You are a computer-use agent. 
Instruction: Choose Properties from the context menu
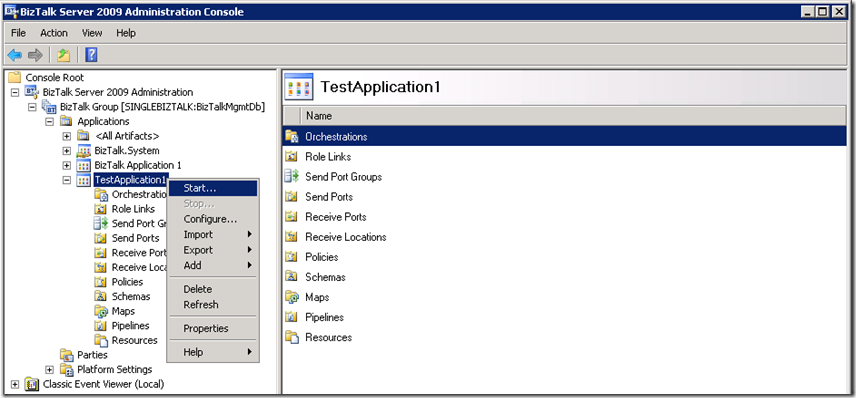point(213,329)
